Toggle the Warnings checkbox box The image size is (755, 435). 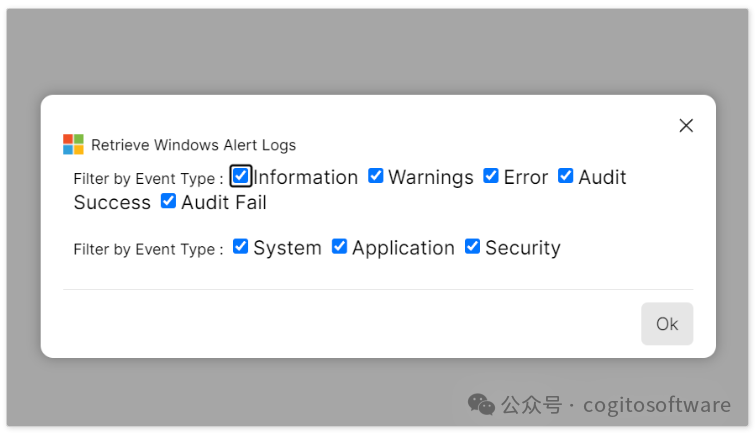(x=376, y=176)
